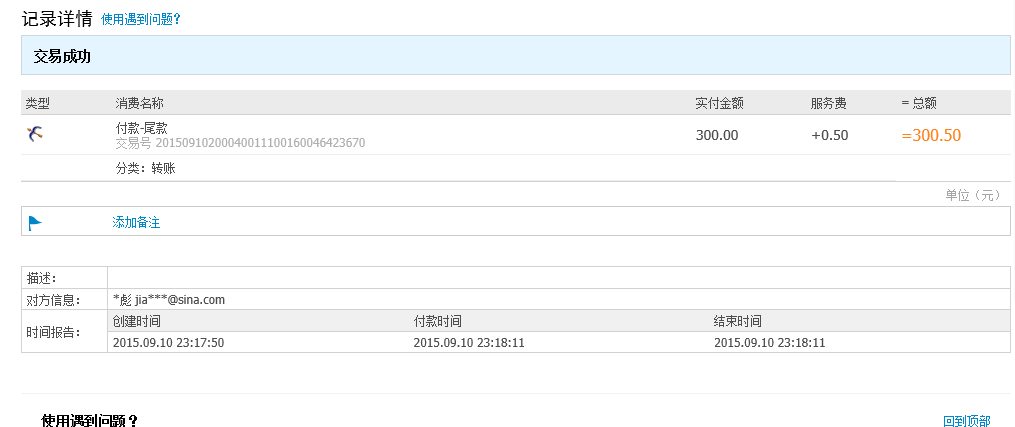
Task: Click the 创建时间 header cell
Action: click(137, 321)
